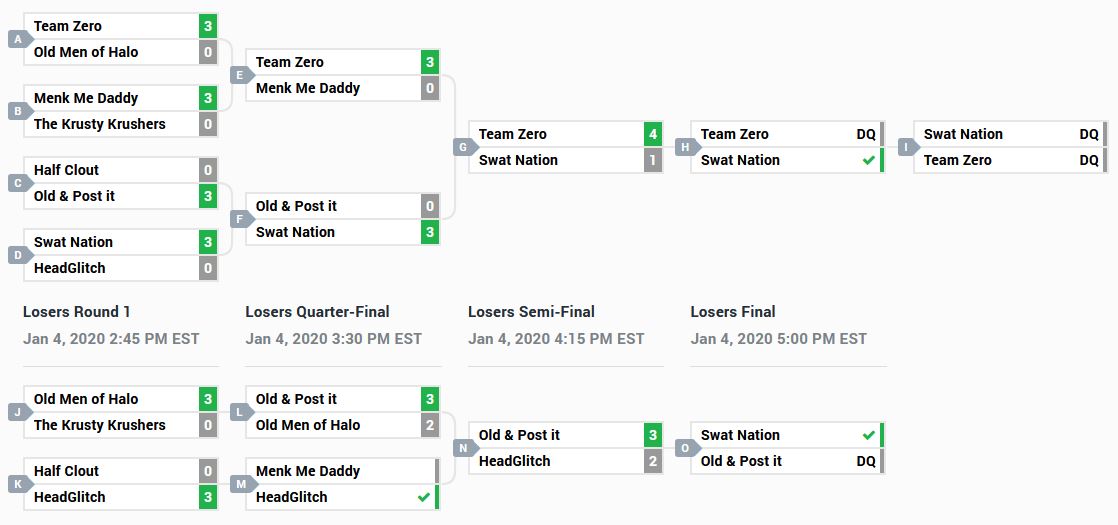Screen dimensions: 1118x525
Task: Click The Krusty Krushers in match B
Action: click(99, 124)
